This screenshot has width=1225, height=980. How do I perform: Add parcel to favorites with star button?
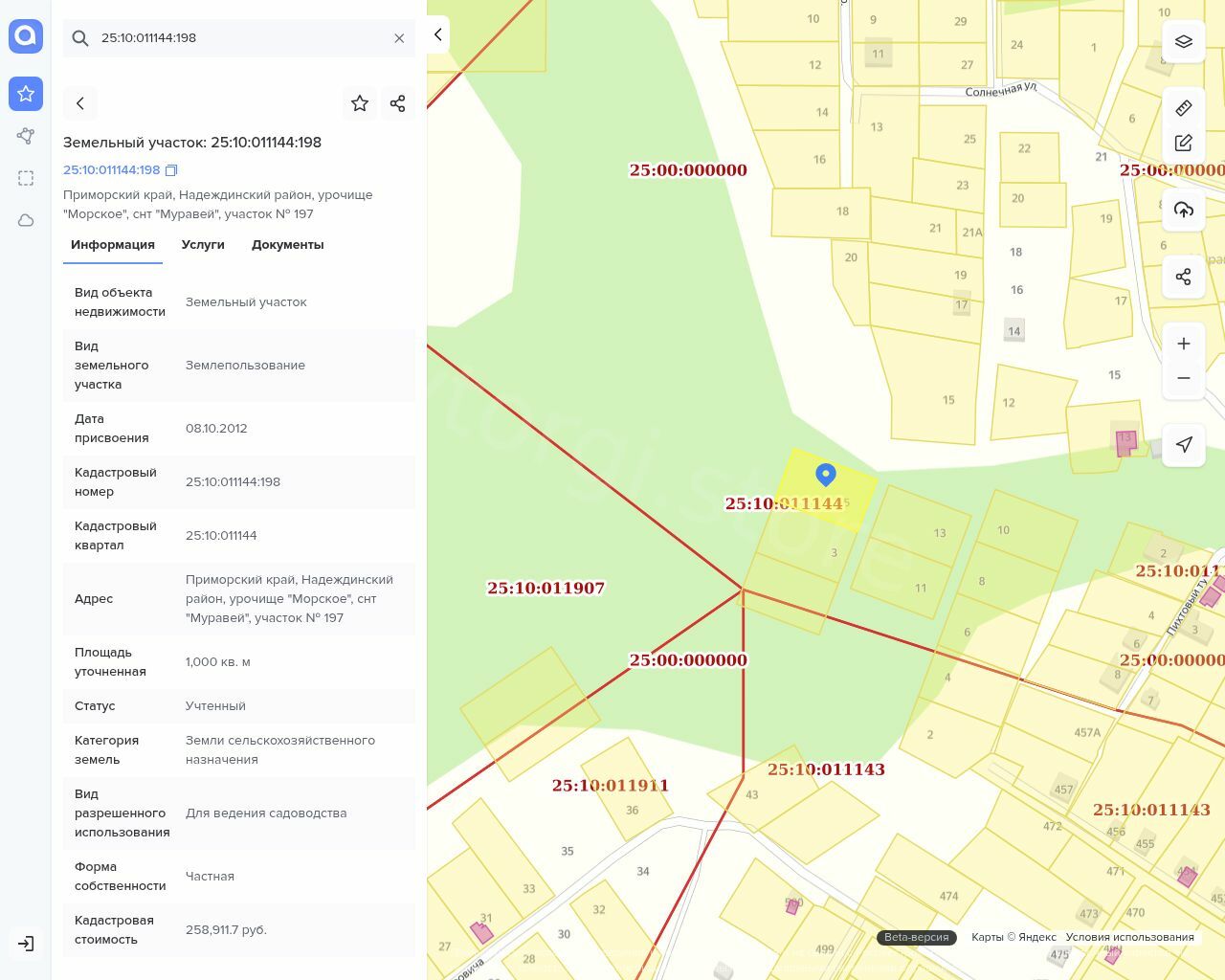pos(360,103)
